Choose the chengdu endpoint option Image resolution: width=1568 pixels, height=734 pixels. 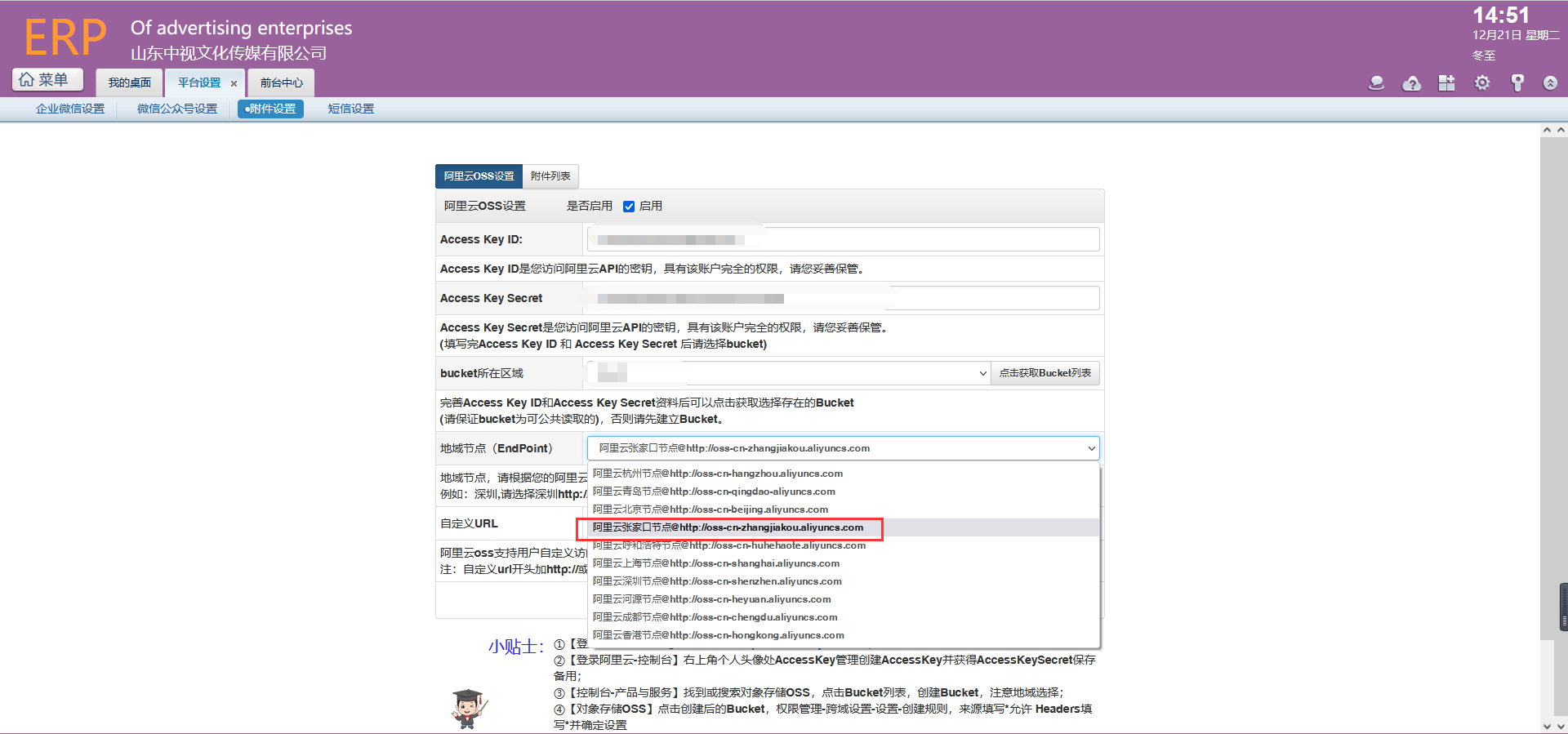tap(844, 617)
